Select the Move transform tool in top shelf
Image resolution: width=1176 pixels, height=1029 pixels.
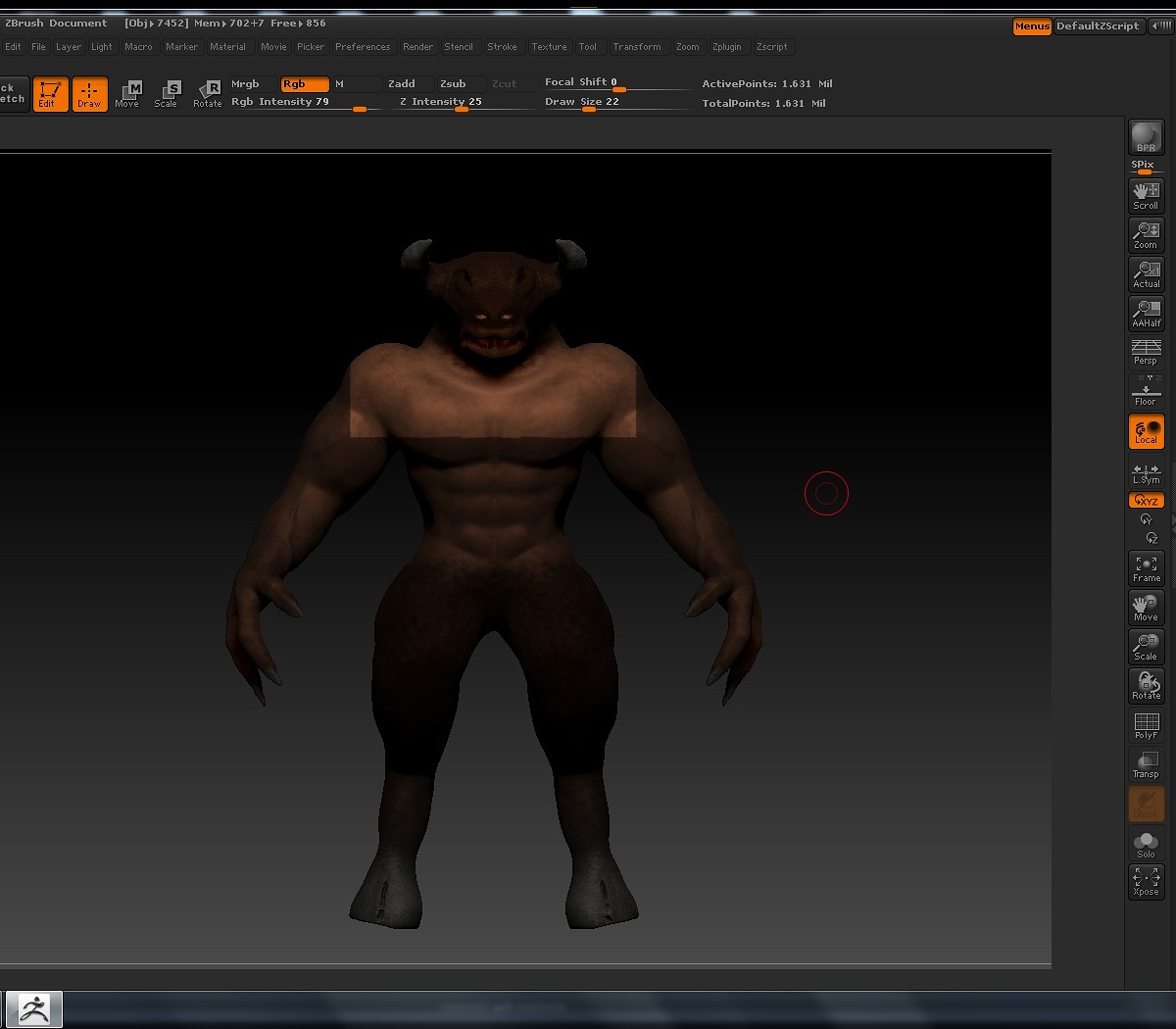(x=127, y=94)
